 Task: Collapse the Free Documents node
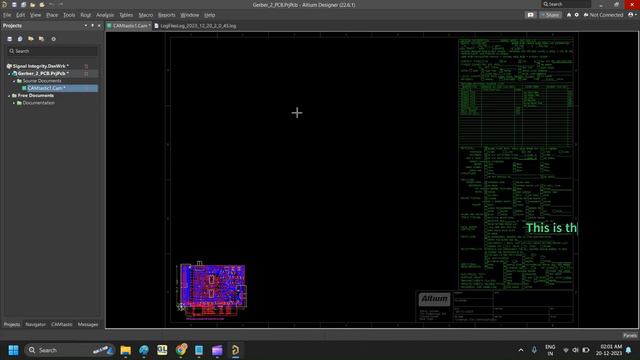pos(9,96)
